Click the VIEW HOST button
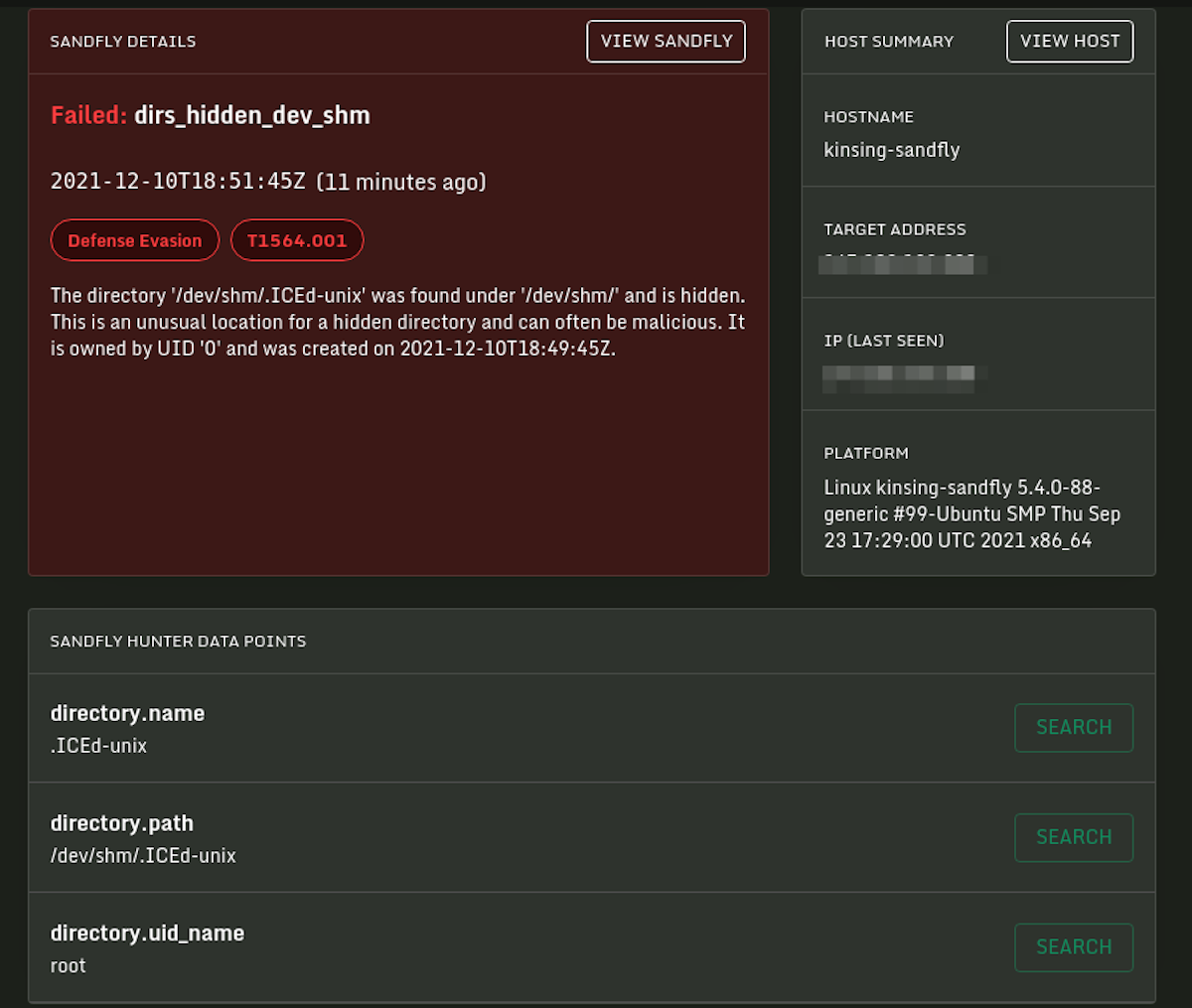Screen dimensions: 1192x1008 (x=1070, y=41)
